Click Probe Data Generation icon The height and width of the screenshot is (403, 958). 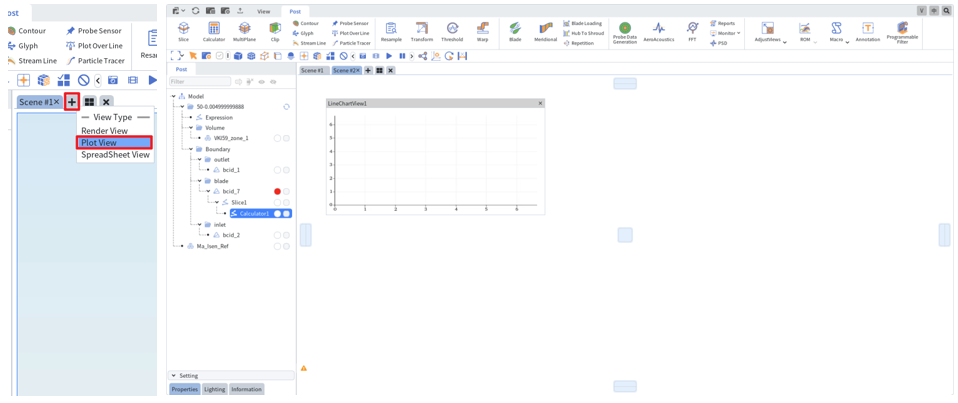pyautogui.click(x=624, y=32)
